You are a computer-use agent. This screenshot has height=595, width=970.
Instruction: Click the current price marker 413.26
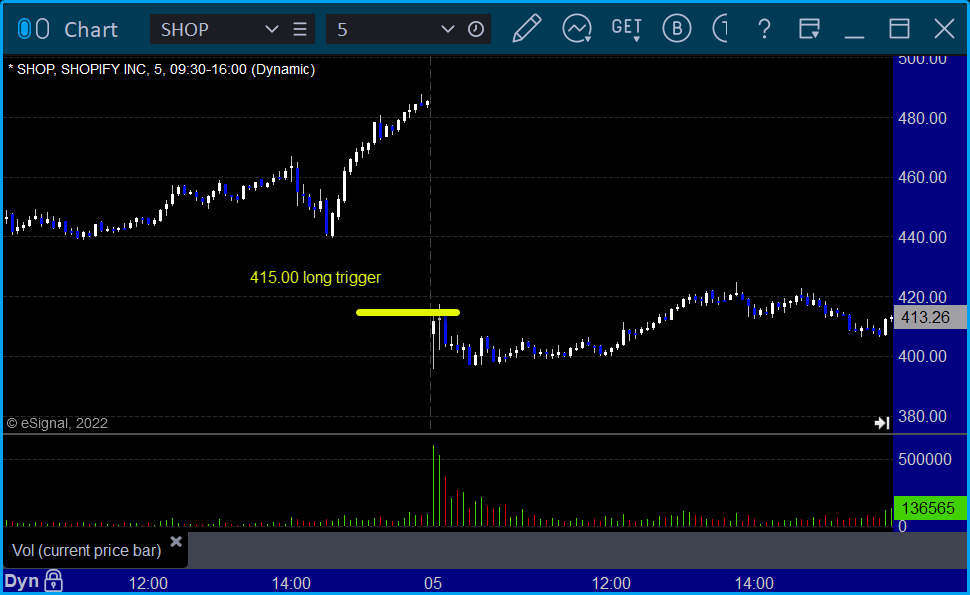click(x=930, y=317)
